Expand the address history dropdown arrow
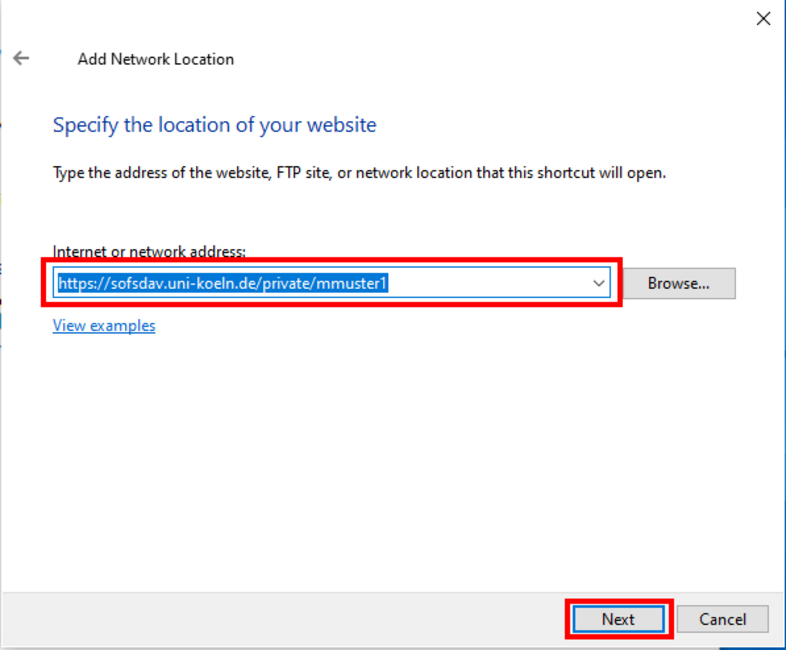The image size is (786, 650). coord(599,283)
